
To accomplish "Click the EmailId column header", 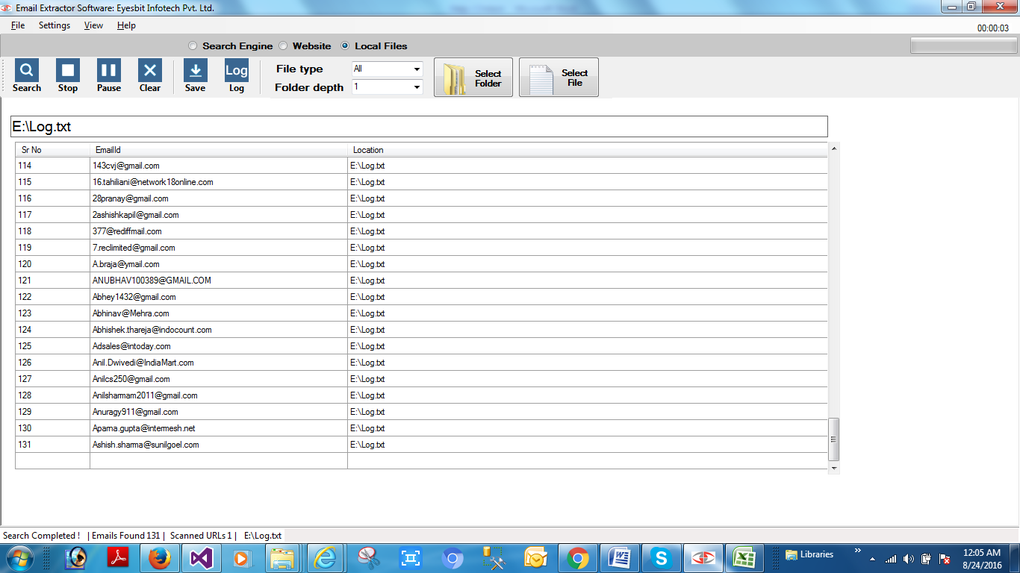I will point(219,150).
